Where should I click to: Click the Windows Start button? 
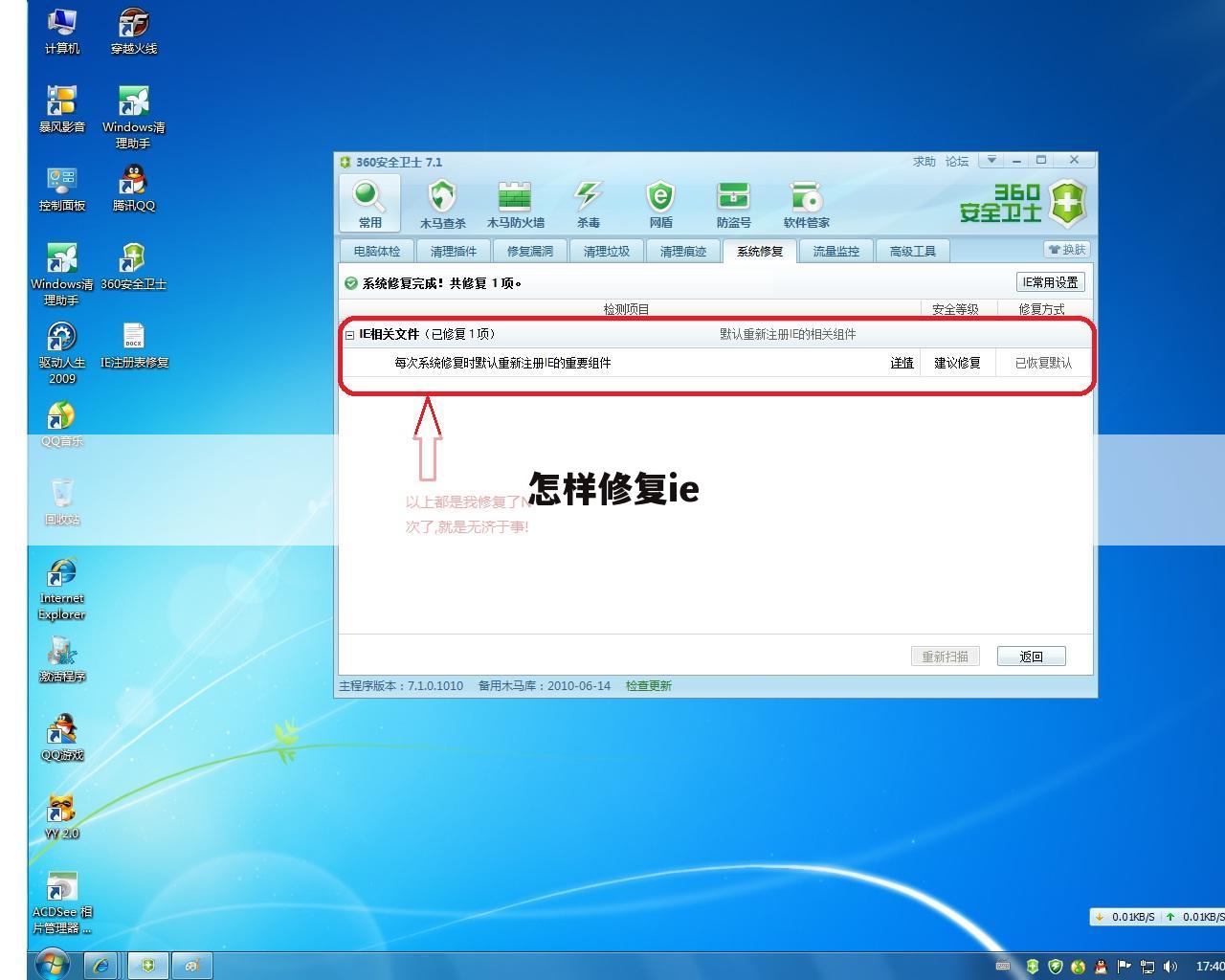pyautogui.click(x=53, y=965)
